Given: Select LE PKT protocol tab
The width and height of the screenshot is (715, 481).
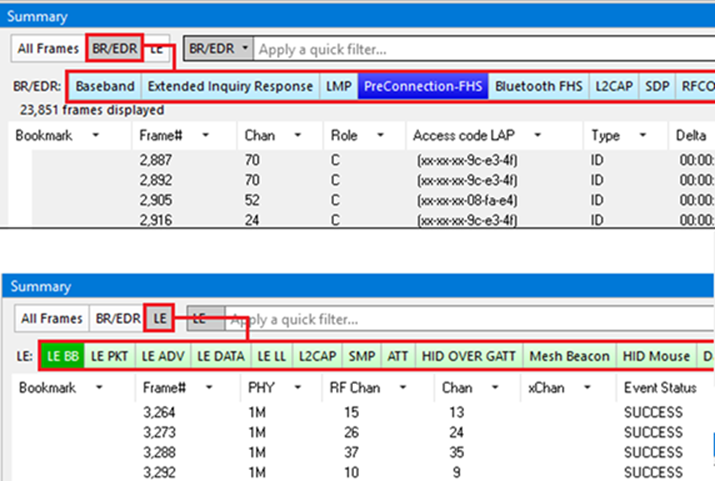Looking at the screenshot, I should click(109, 356).
